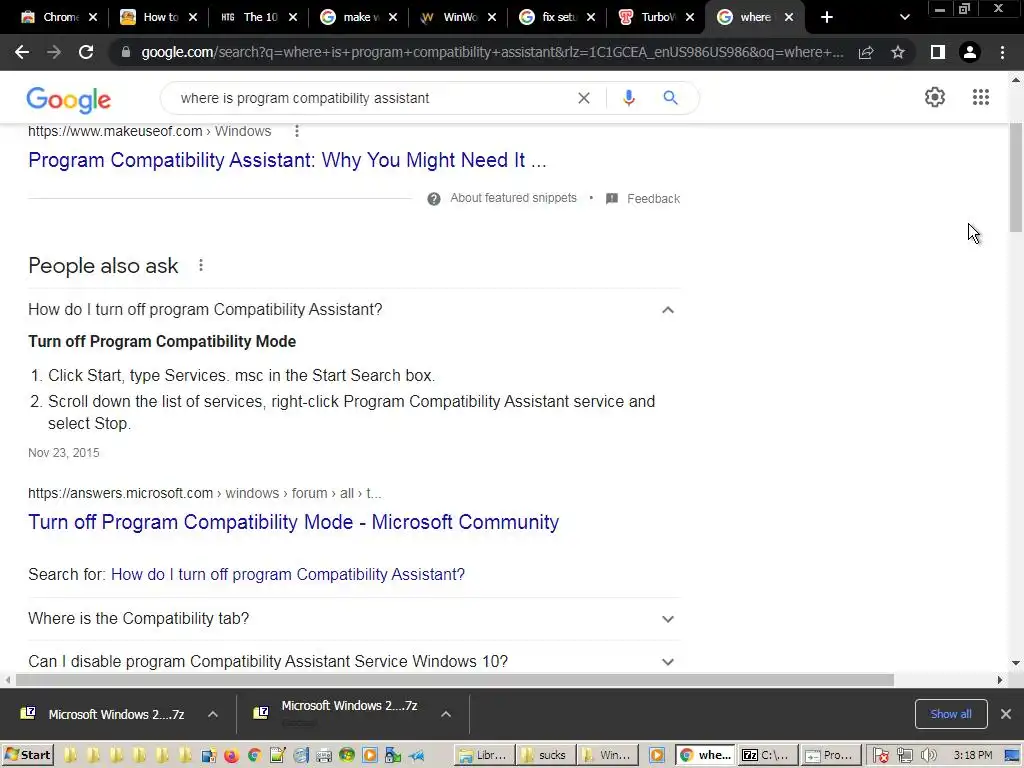1024x768 pixels.
Task: Open the makeuseof result options dots
Action: pyautogui.click(x=296, y=131)
